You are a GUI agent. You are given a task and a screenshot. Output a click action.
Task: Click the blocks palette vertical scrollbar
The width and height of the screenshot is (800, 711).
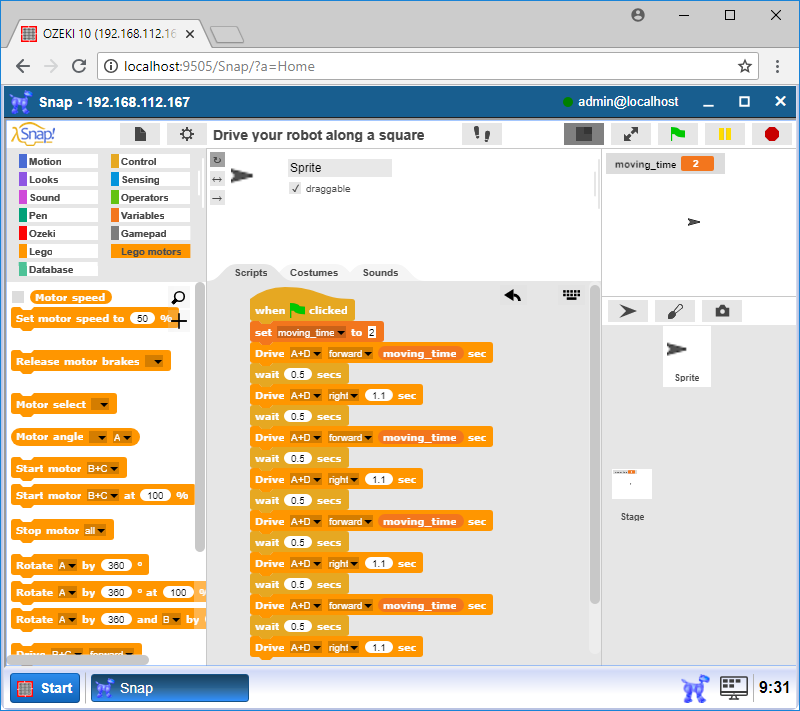[x=199, y=417]
